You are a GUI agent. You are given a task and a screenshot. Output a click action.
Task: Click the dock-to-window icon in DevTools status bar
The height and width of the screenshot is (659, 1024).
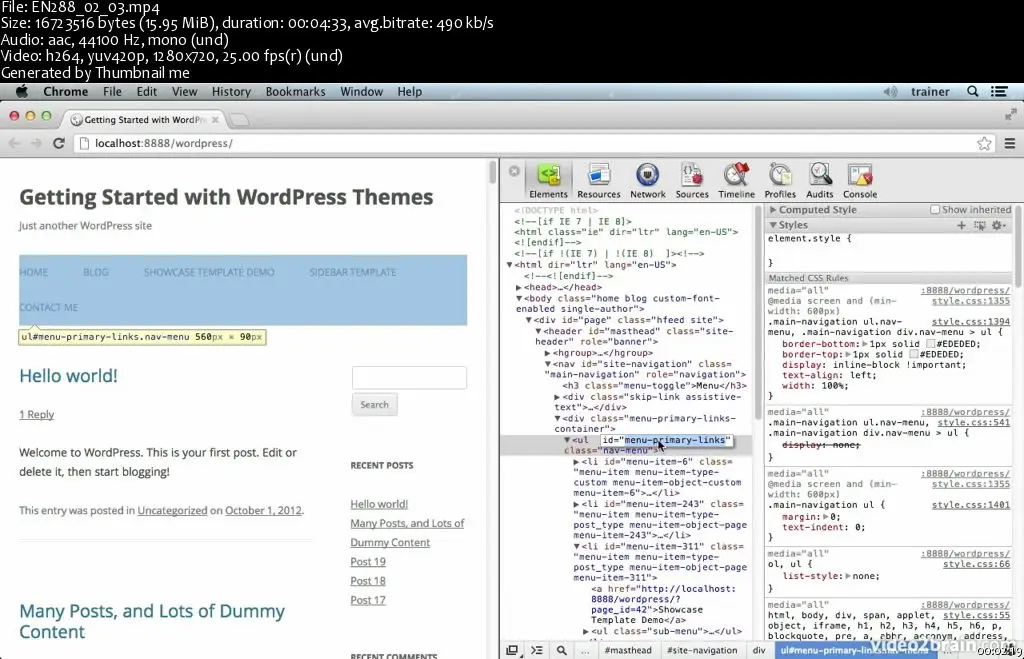(512, 651)
